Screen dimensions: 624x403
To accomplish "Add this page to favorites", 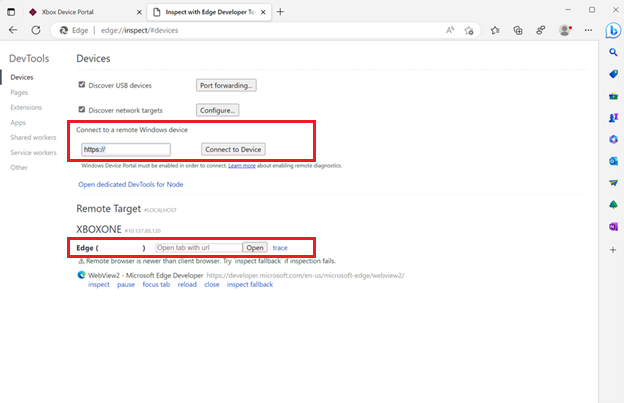I will pos(469,30).
